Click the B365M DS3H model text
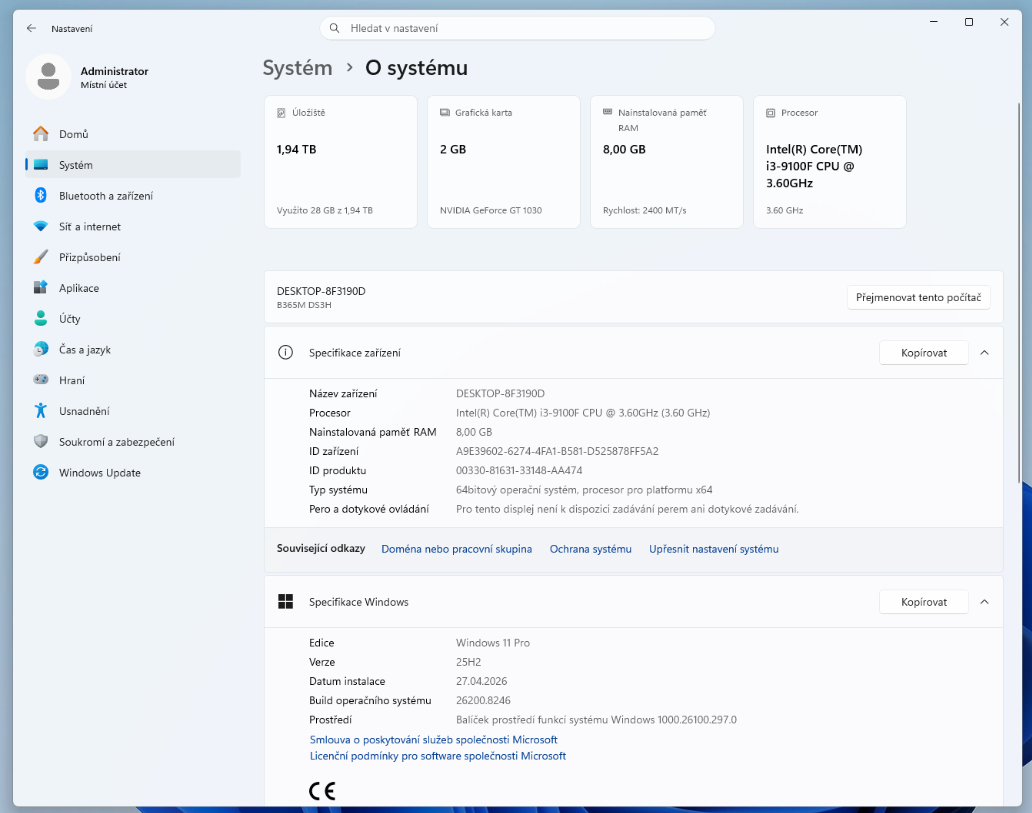 tap(303, 305)
